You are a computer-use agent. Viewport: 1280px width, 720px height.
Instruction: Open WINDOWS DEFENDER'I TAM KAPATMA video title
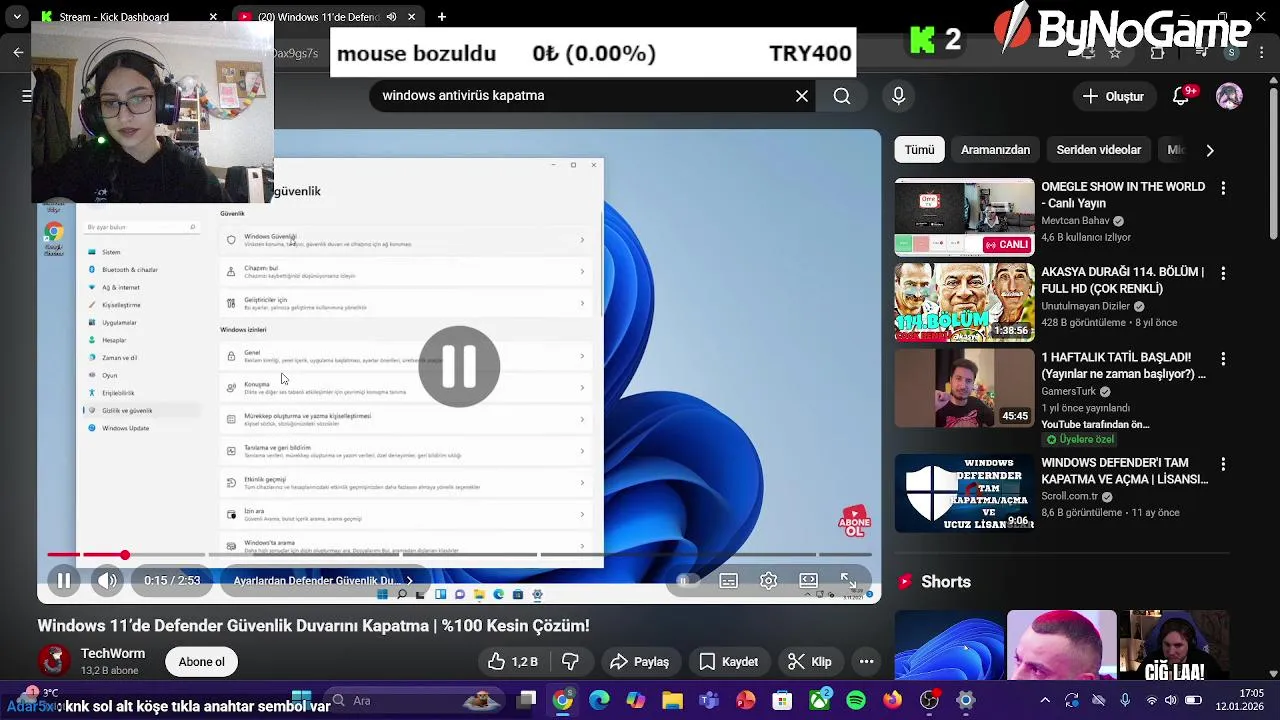coord(1124,471)
